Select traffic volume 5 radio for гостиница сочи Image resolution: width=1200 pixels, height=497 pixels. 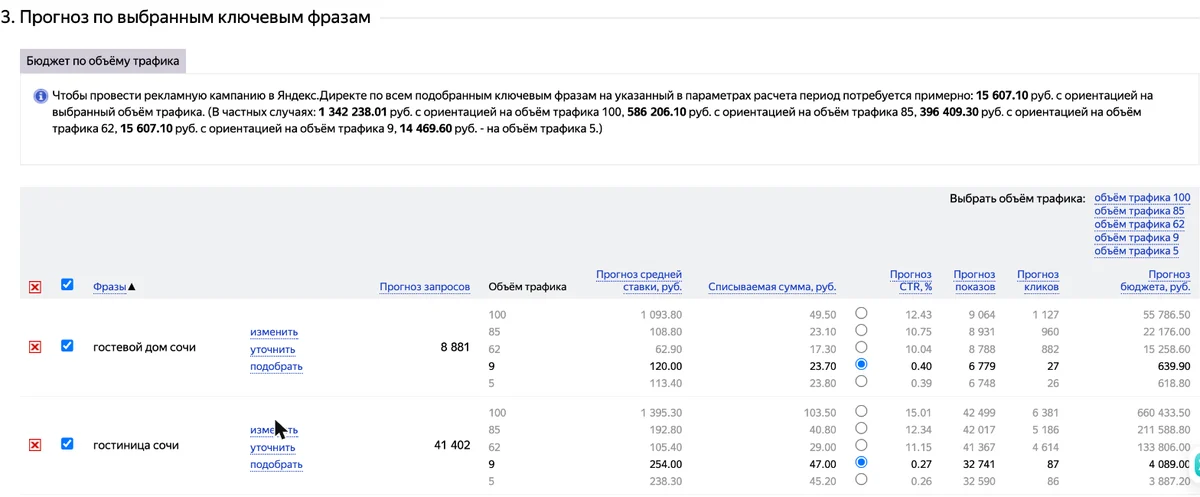[861, 480]
